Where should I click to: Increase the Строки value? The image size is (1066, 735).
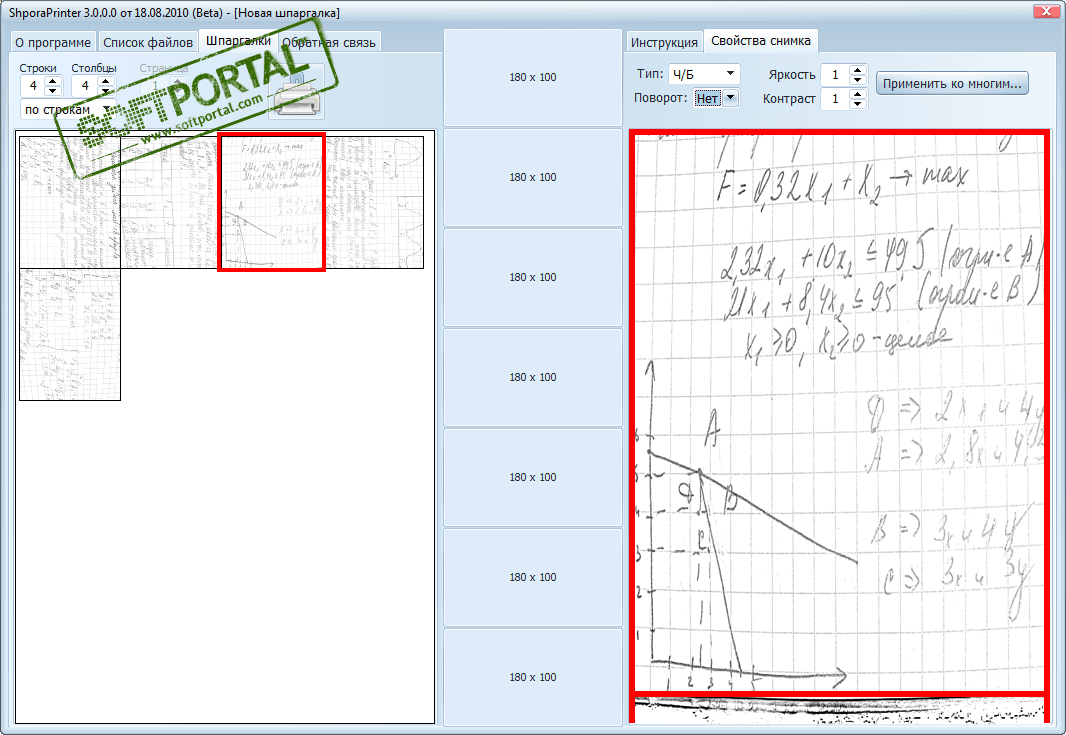pos(53,81)
